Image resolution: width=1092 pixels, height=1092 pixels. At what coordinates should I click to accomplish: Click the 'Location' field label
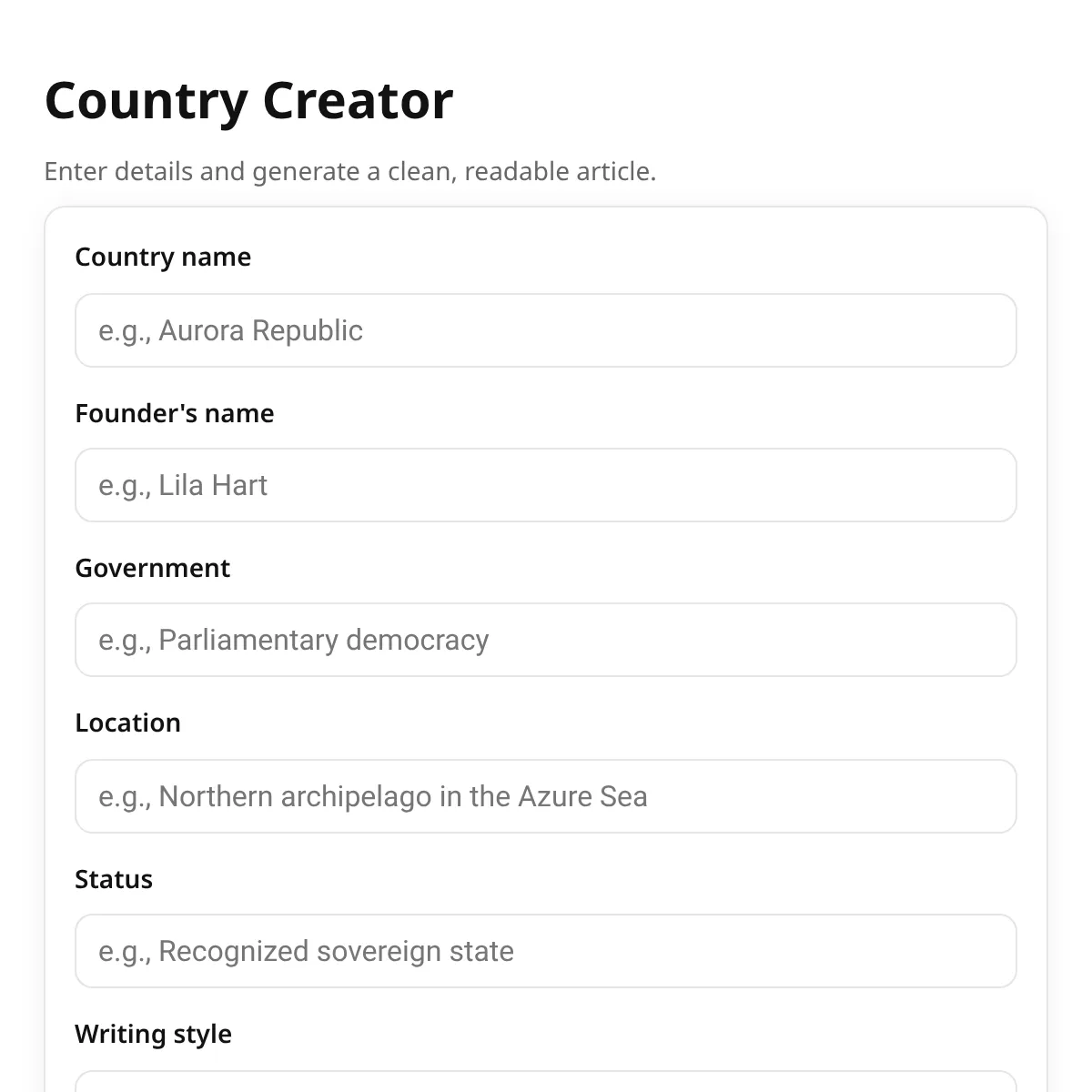coord(128,723)
